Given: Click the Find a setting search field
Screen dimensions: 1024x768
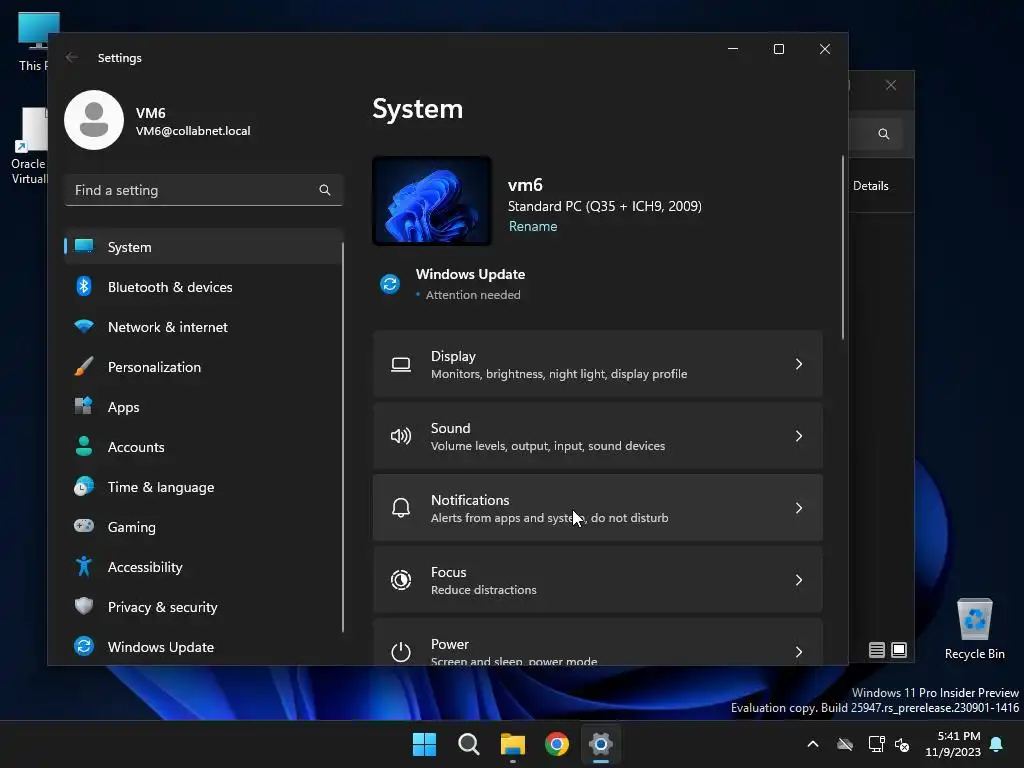Looking at the screenshot, I should click(x=203, y=190).
